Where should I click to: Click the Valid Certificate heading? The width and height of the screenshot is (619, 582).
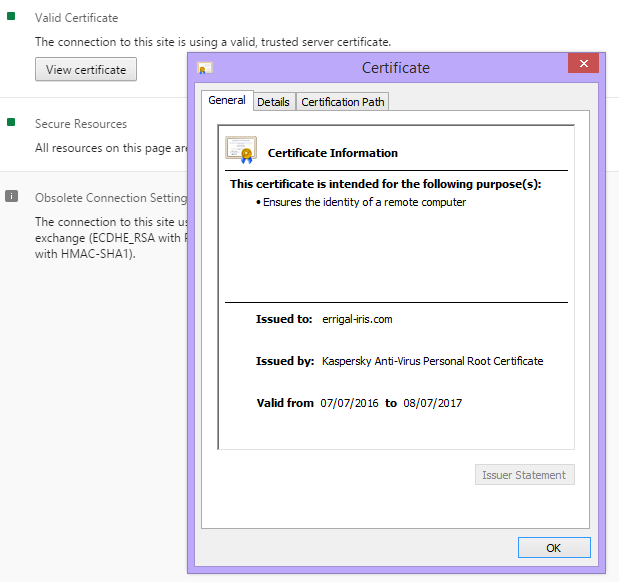click(x=76, y=18)
